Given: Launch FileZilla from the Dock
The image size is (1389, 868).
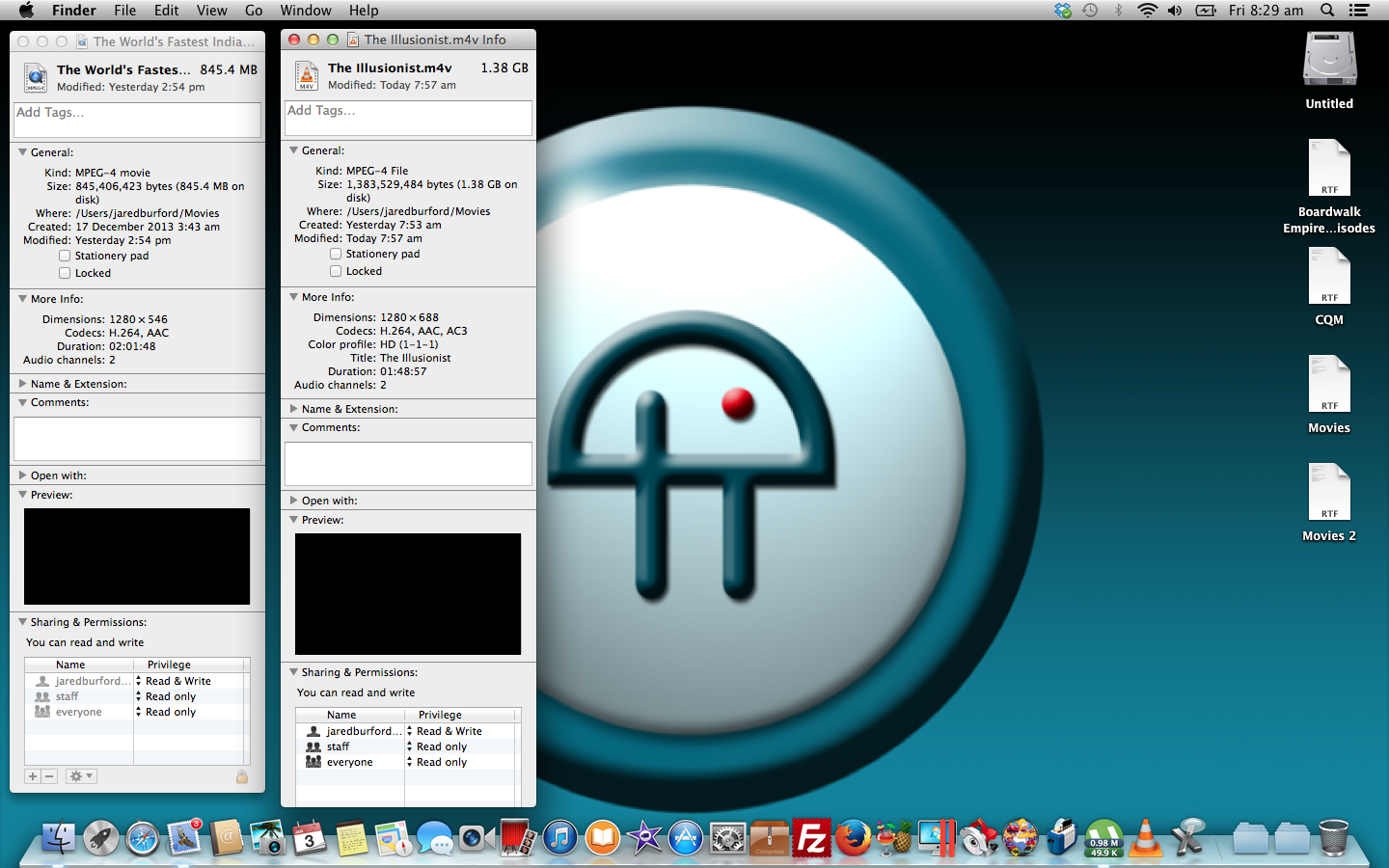Looking at the screenshot, I should coord(811,837).
